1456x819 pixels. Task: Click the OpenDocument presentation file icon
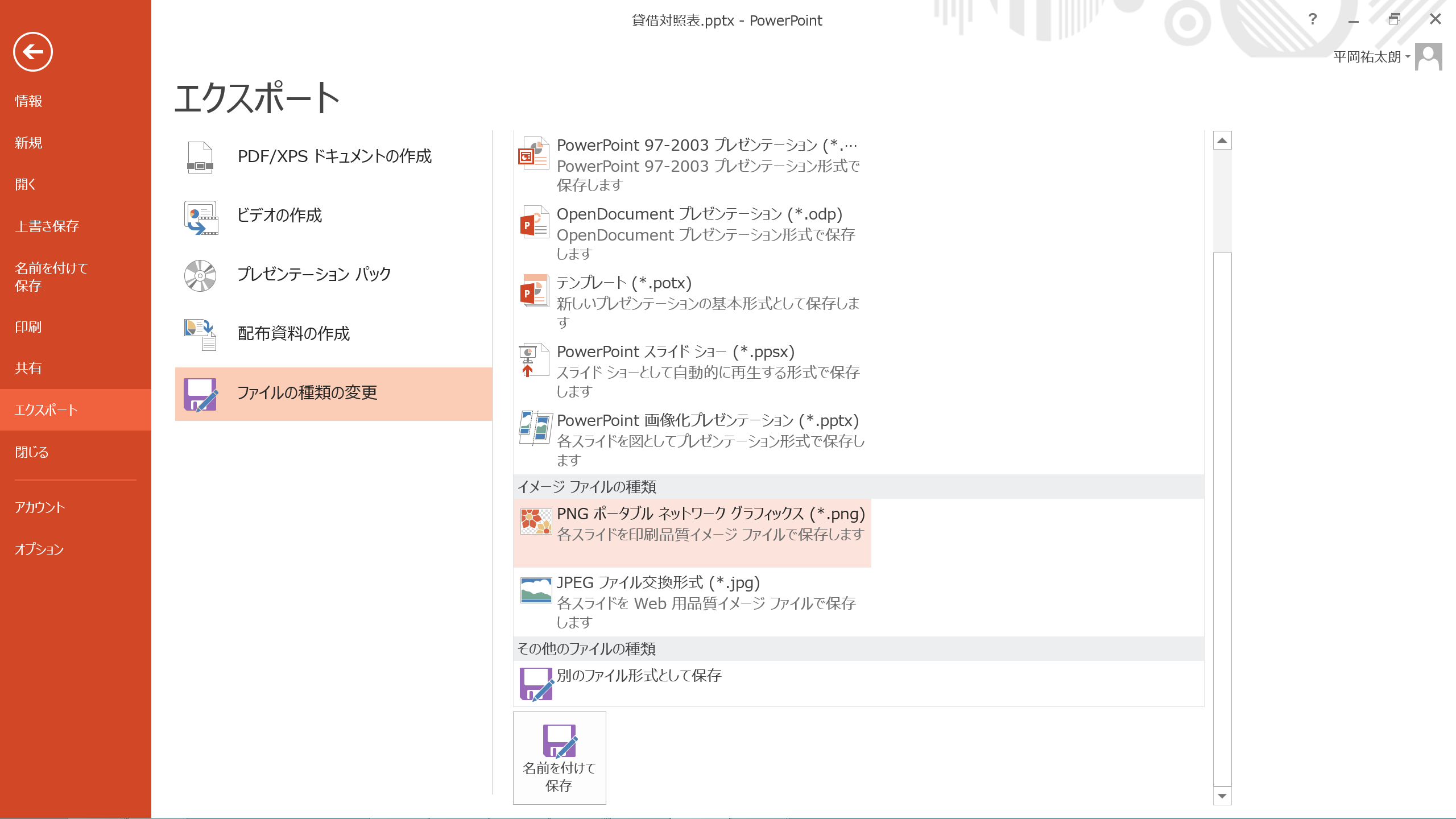pos(534,222)
